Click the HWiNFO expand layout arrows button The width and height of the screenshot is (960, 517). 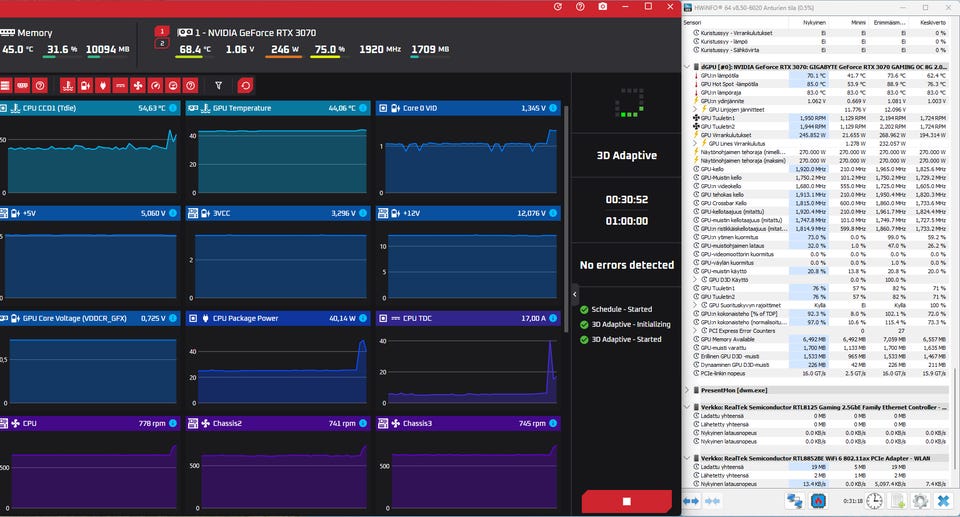tap(691, 501)
